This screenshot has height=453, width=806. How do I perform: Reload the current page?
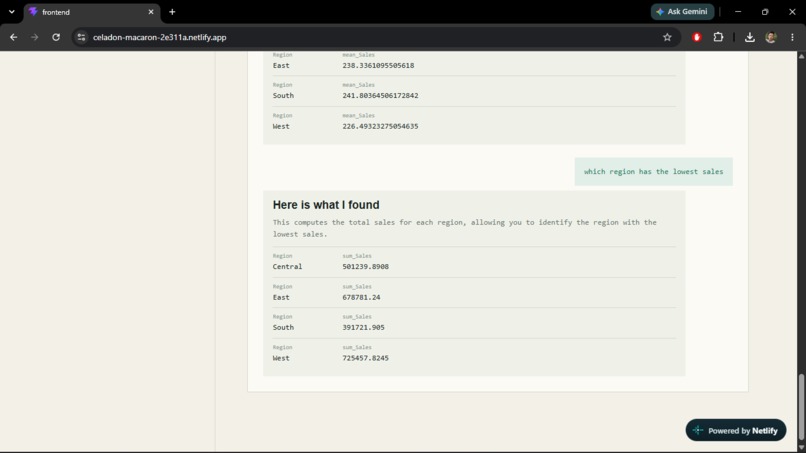click(x=56, y=37)
